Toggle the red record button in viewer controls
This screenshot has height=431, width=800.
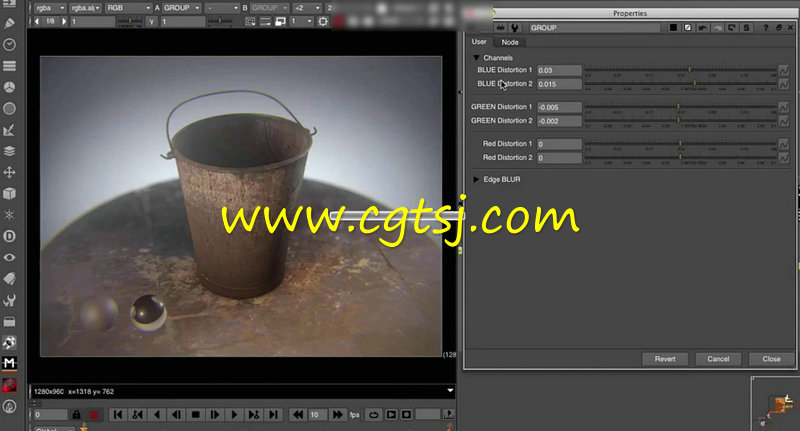point(94,415)
